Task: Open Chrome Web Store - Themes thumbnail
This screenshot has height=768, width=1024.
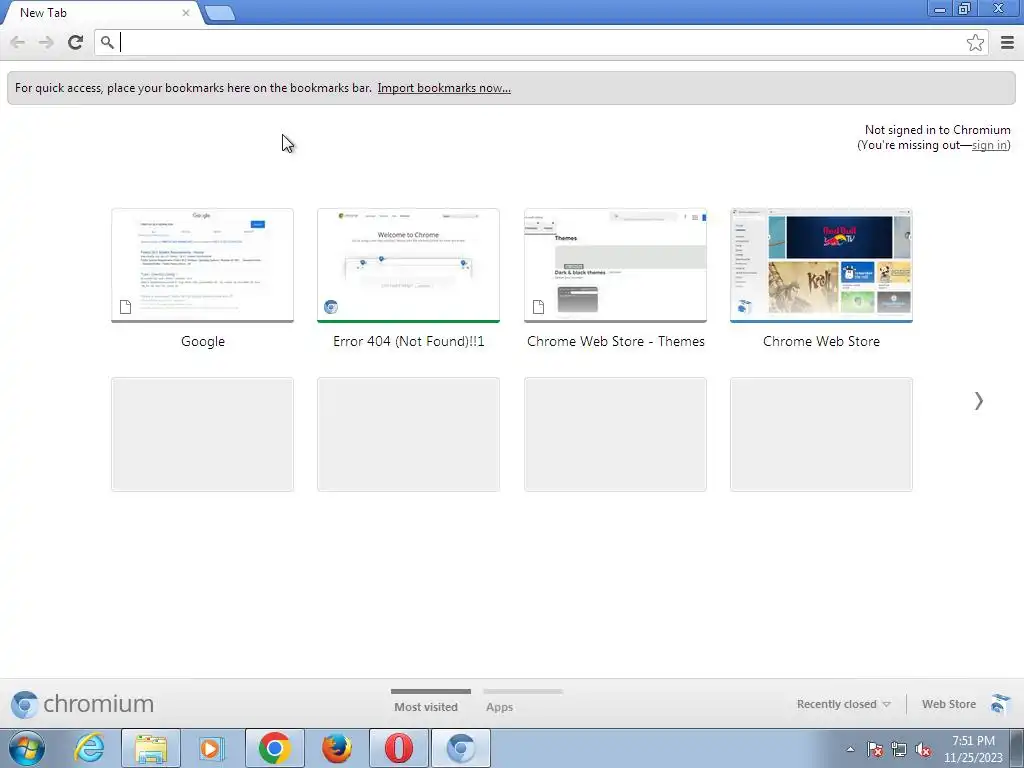Action: [615, 265]
